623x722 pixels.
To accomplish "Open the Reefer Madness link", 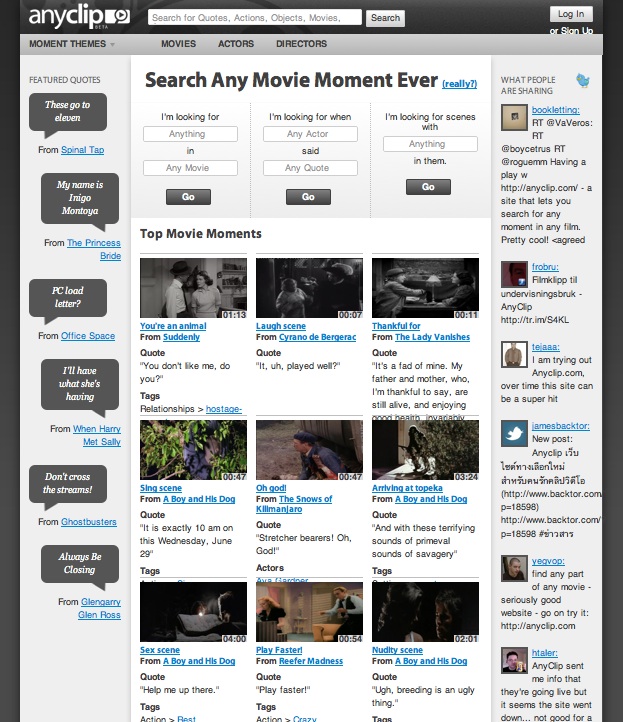I will [311, 661].
